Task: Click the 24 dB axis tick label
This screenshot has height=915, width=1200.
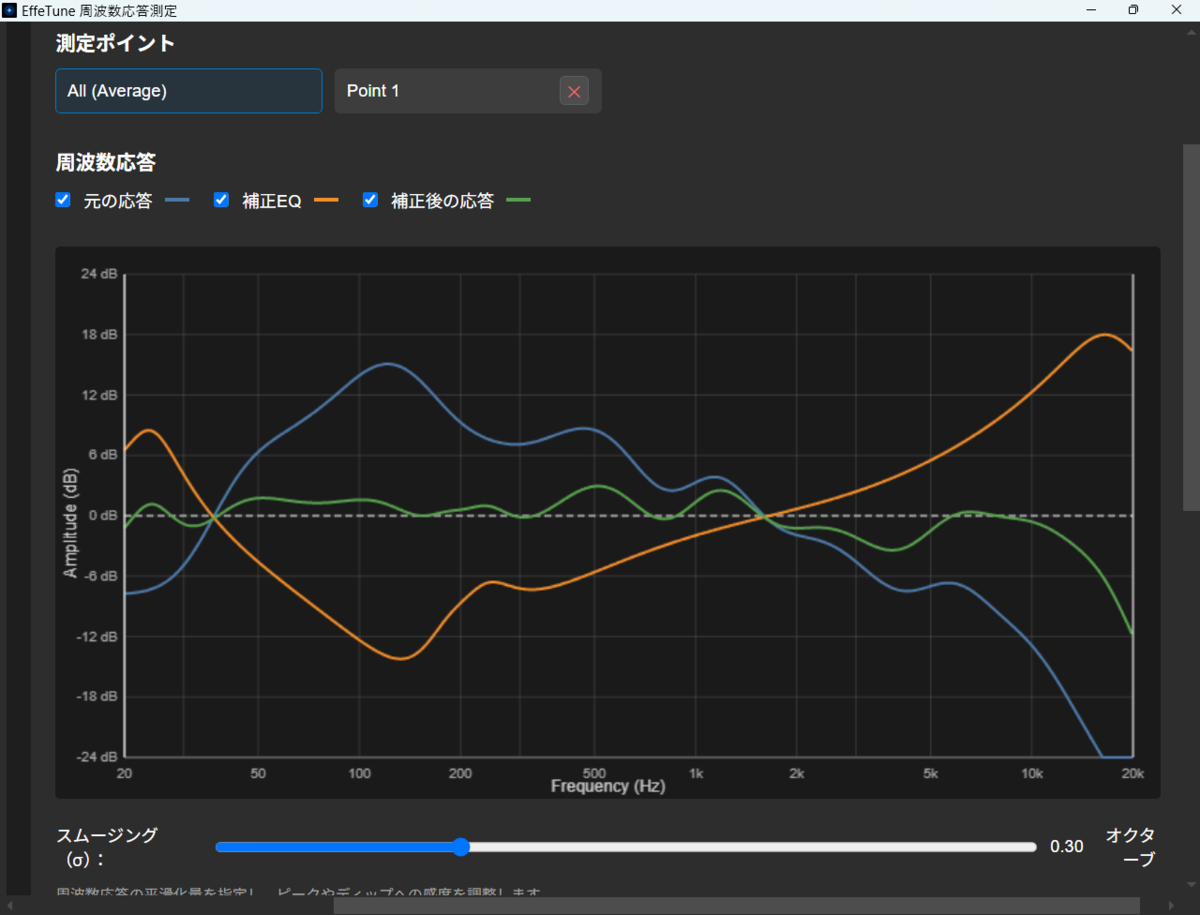Action: (x=101, y=274)
